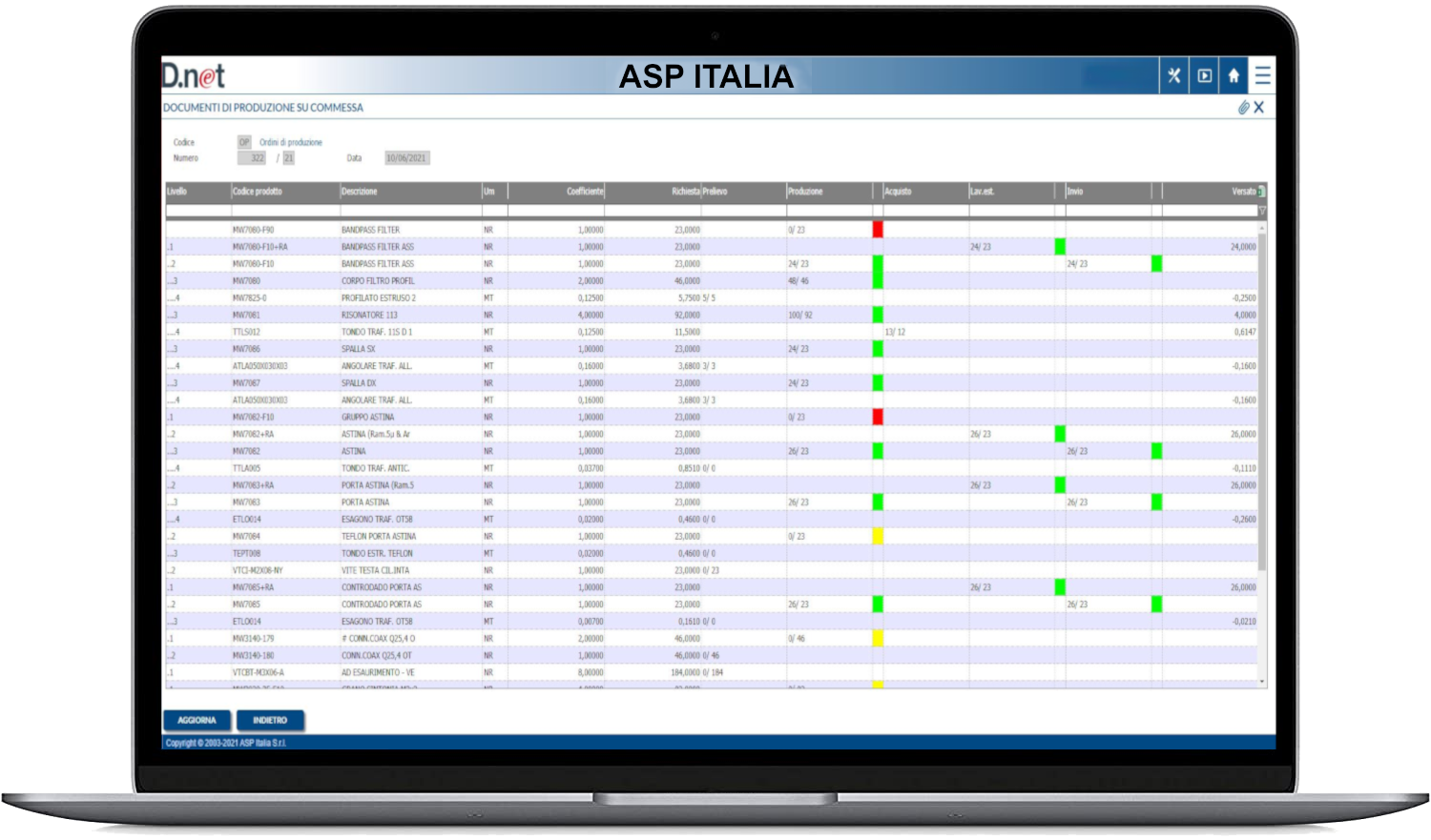Click the red status square for MW7080-F90
This screenshot has width=1431, height=840.
click(878, 230)
